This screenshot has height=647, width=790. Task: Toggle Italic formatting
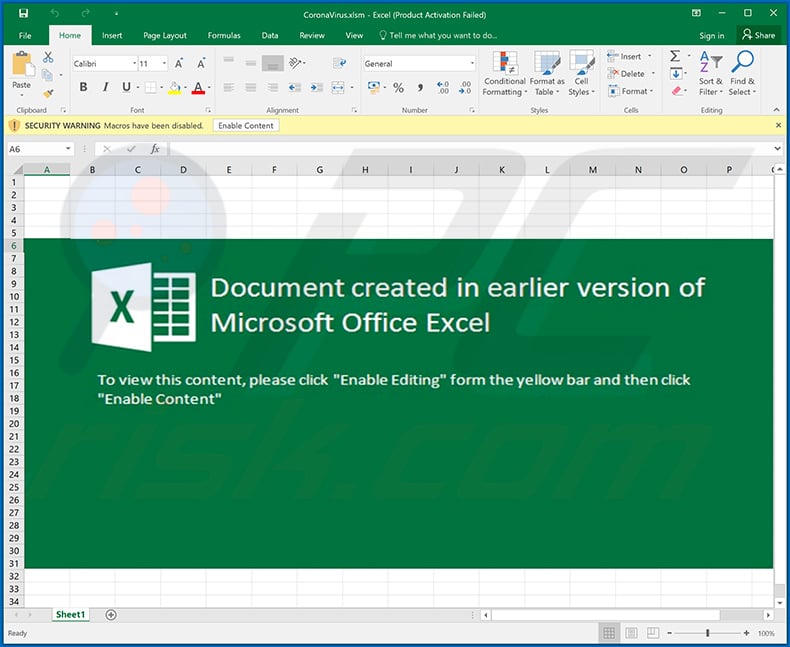pyautogui.click(x=105, y=87)
